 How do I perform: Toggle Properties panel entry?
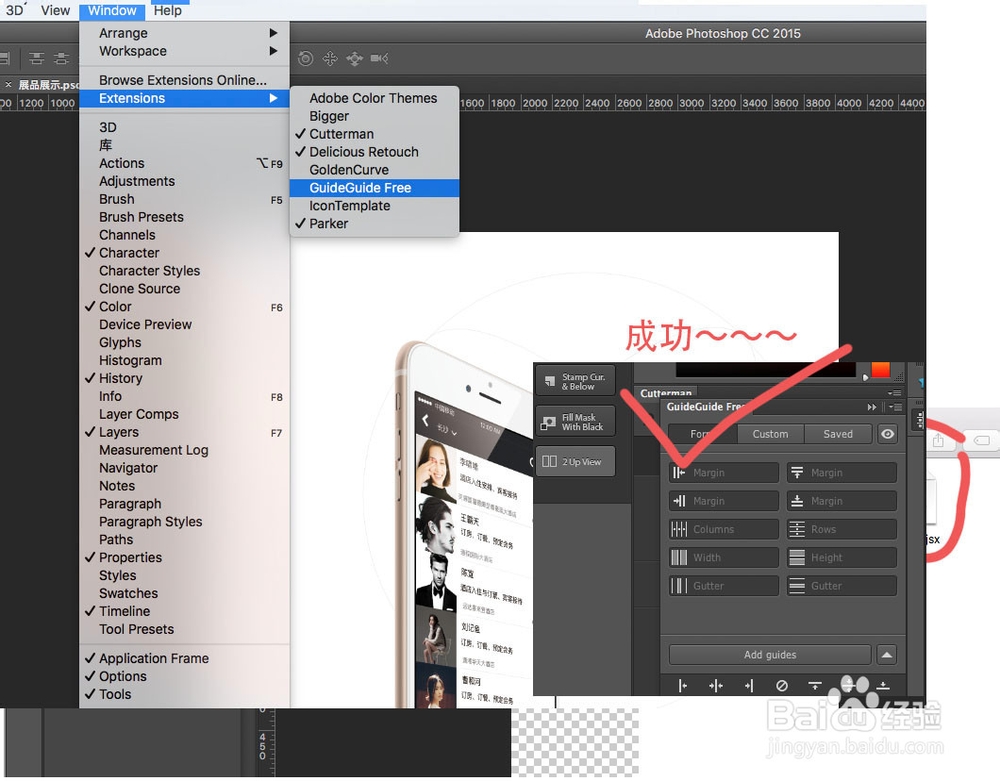click(184, 557)
